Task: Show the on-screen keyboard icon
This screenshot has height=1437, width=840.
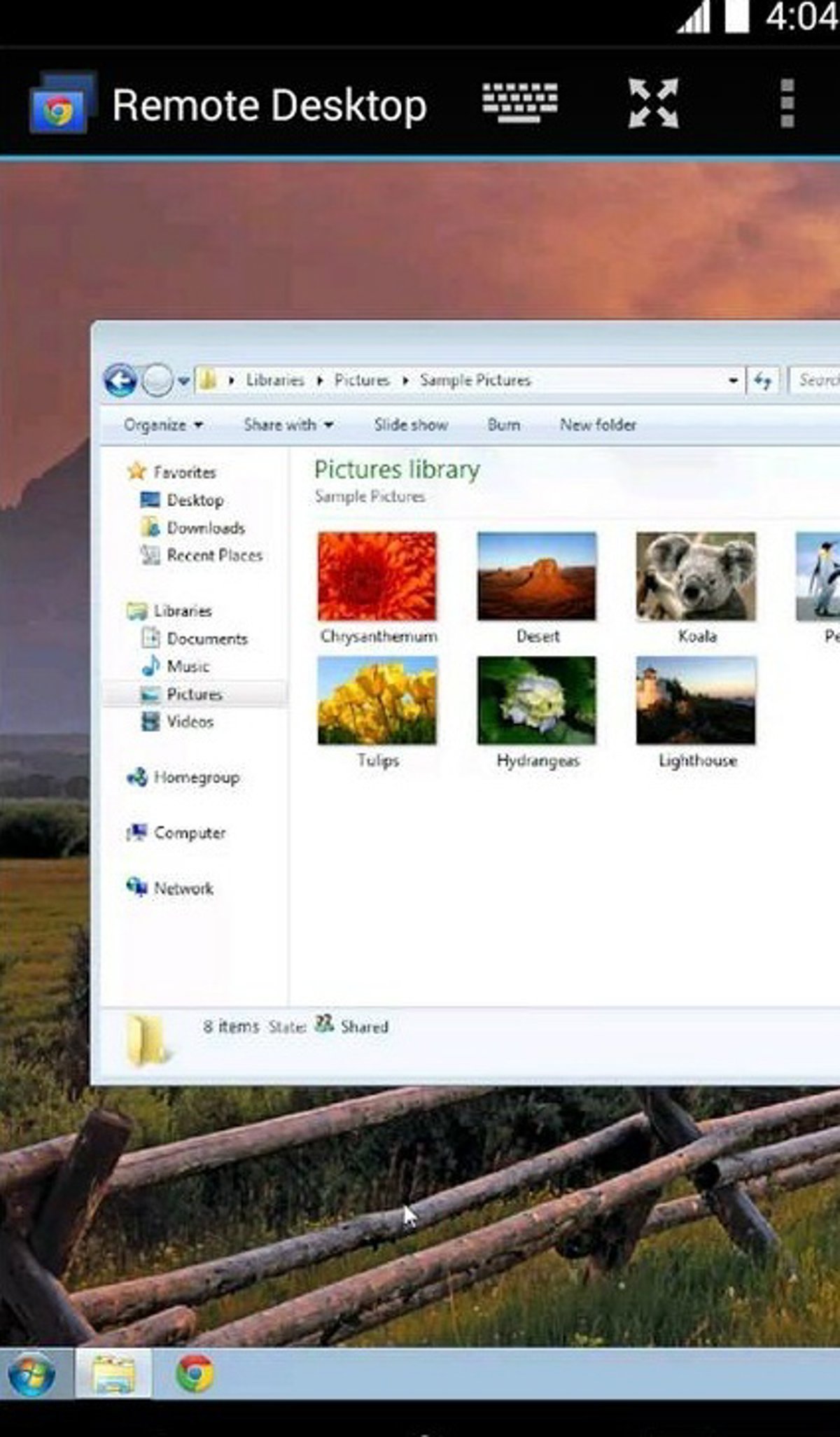Action: pos(519,103)
